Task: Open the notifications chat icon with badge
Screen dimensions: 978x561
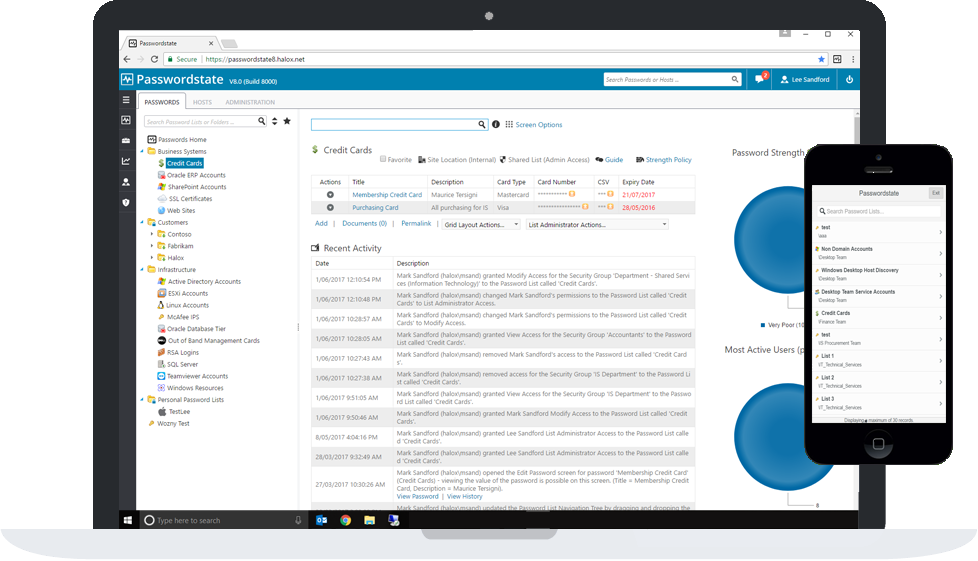Action: pyautogui.click(x=760, y=79)
